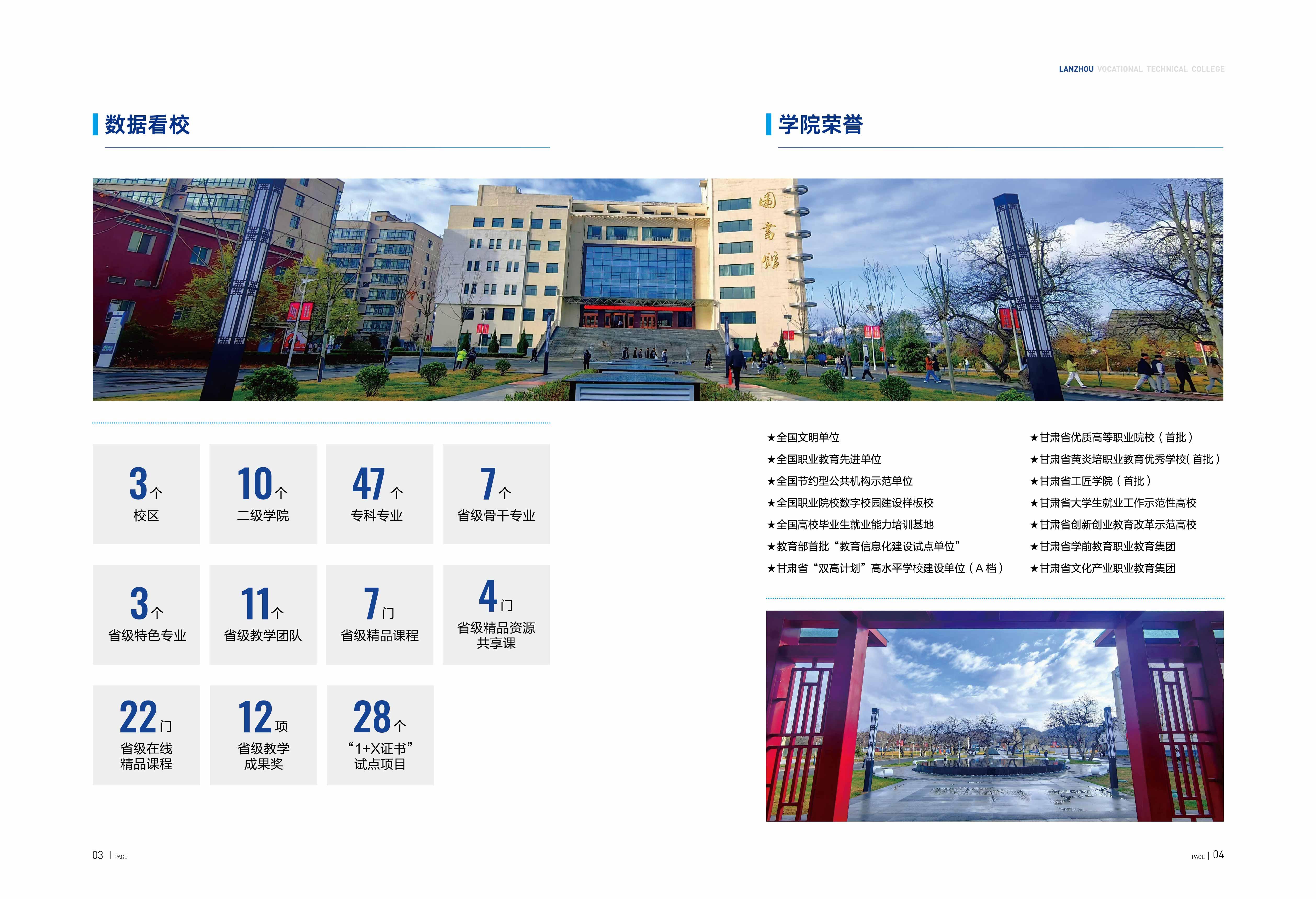Click the 数据看校 section heading
This screenshot has width=1316, height=899.
[147, 124]
